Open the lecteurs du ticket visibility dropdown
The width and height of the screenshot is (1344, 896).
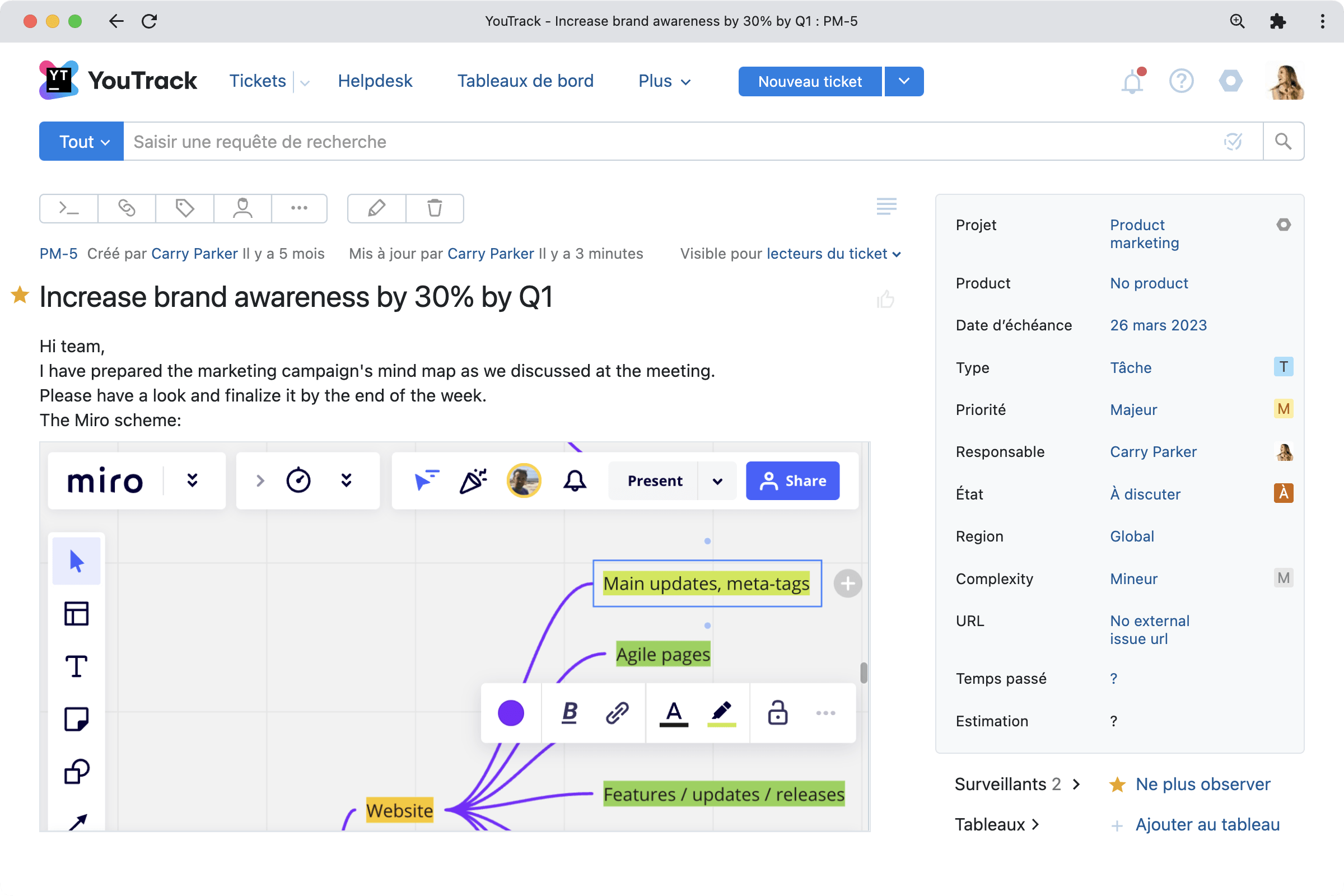point(833,254)
